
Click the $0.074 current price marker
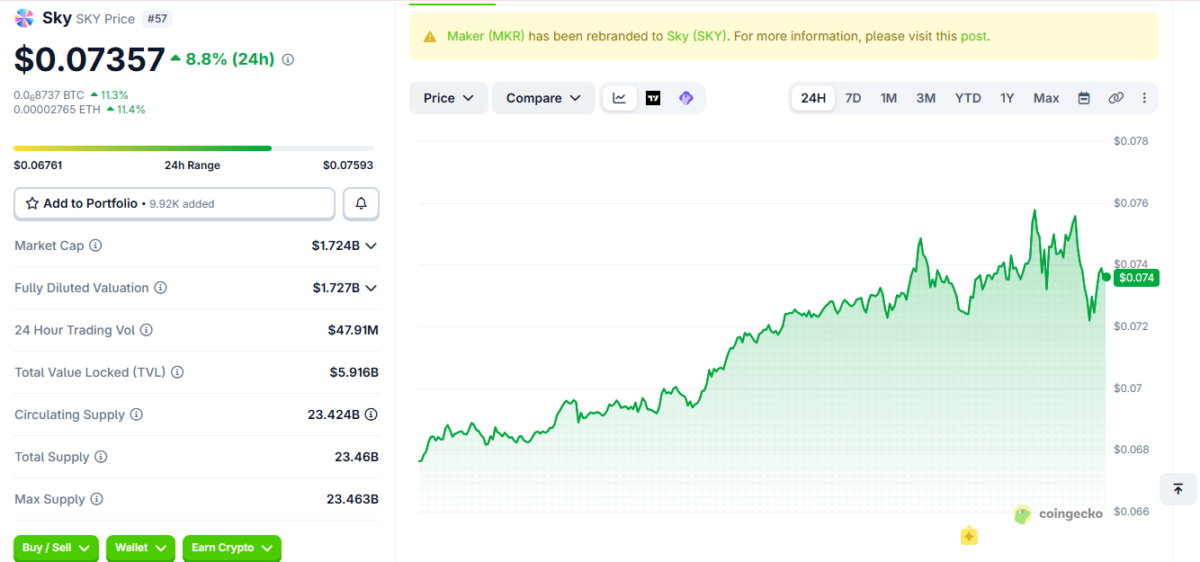1137,278
